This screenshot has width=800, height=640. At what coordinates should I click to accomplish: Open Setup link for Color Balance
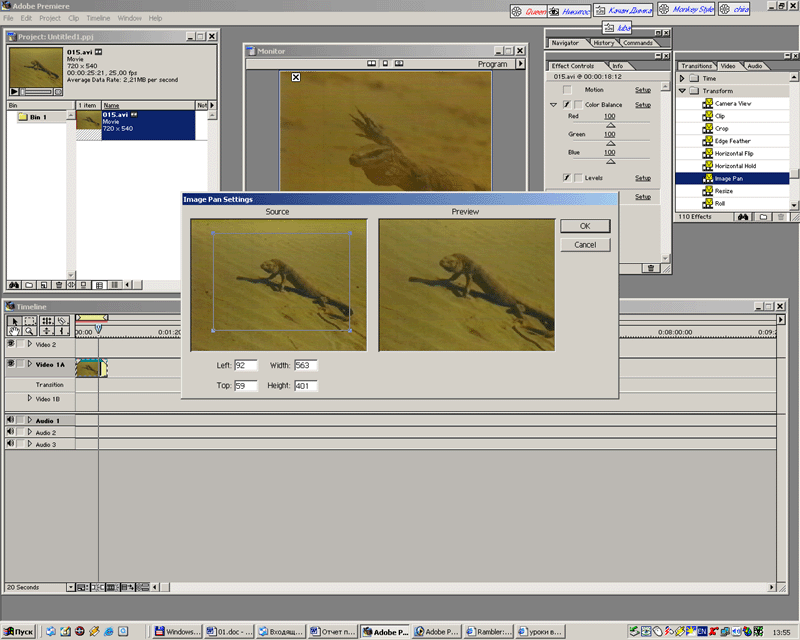[x=643, y=105]
